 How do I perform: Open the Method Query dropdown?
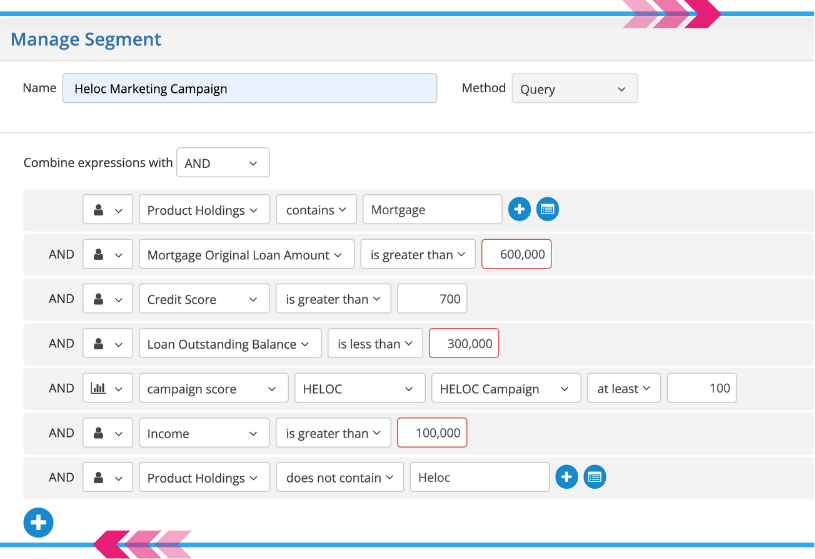click(574, 89)
